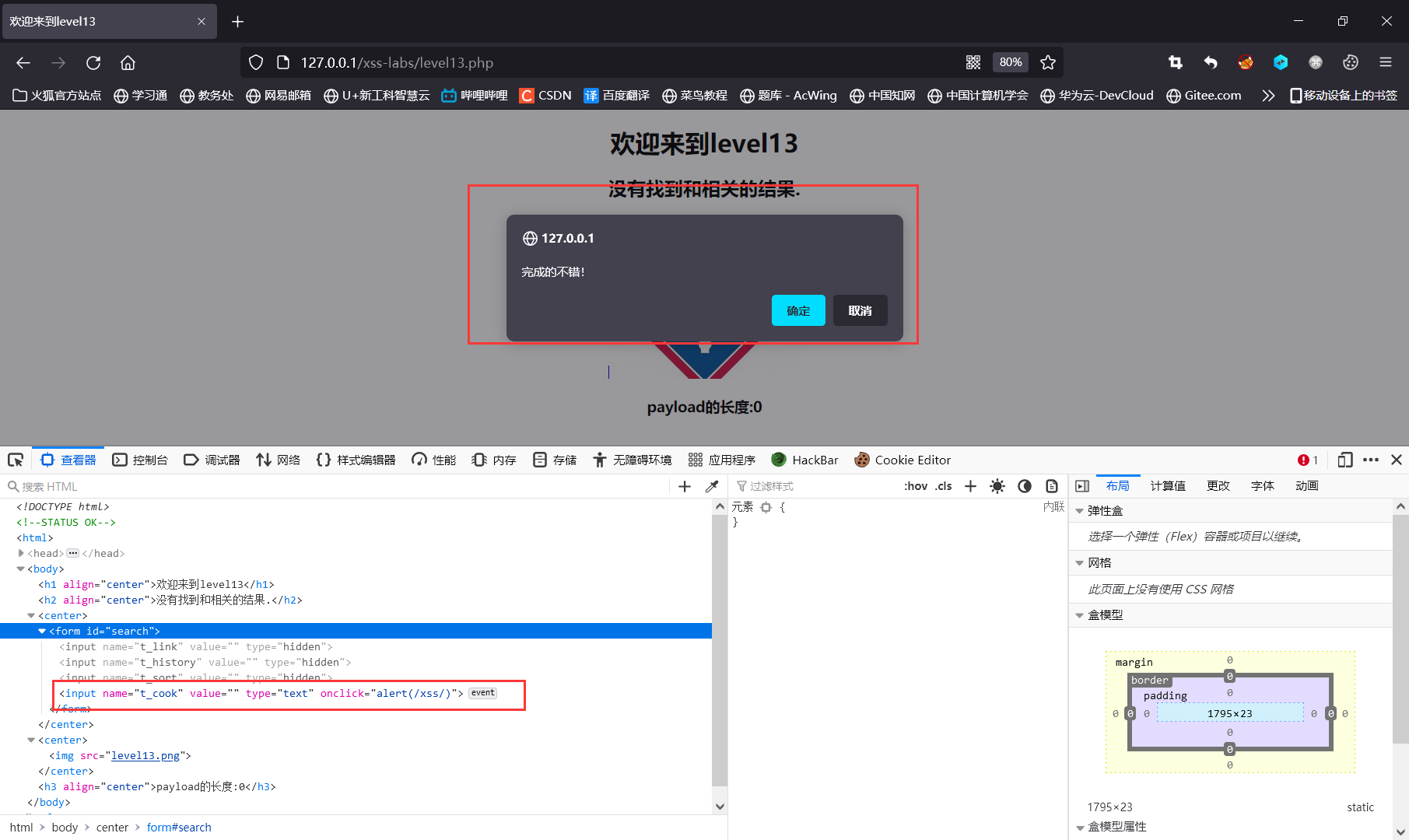Viewport: 1409px width, 840px height.
Task: Open the level13.png link in the inspector
Action: [x=144, y=755]
